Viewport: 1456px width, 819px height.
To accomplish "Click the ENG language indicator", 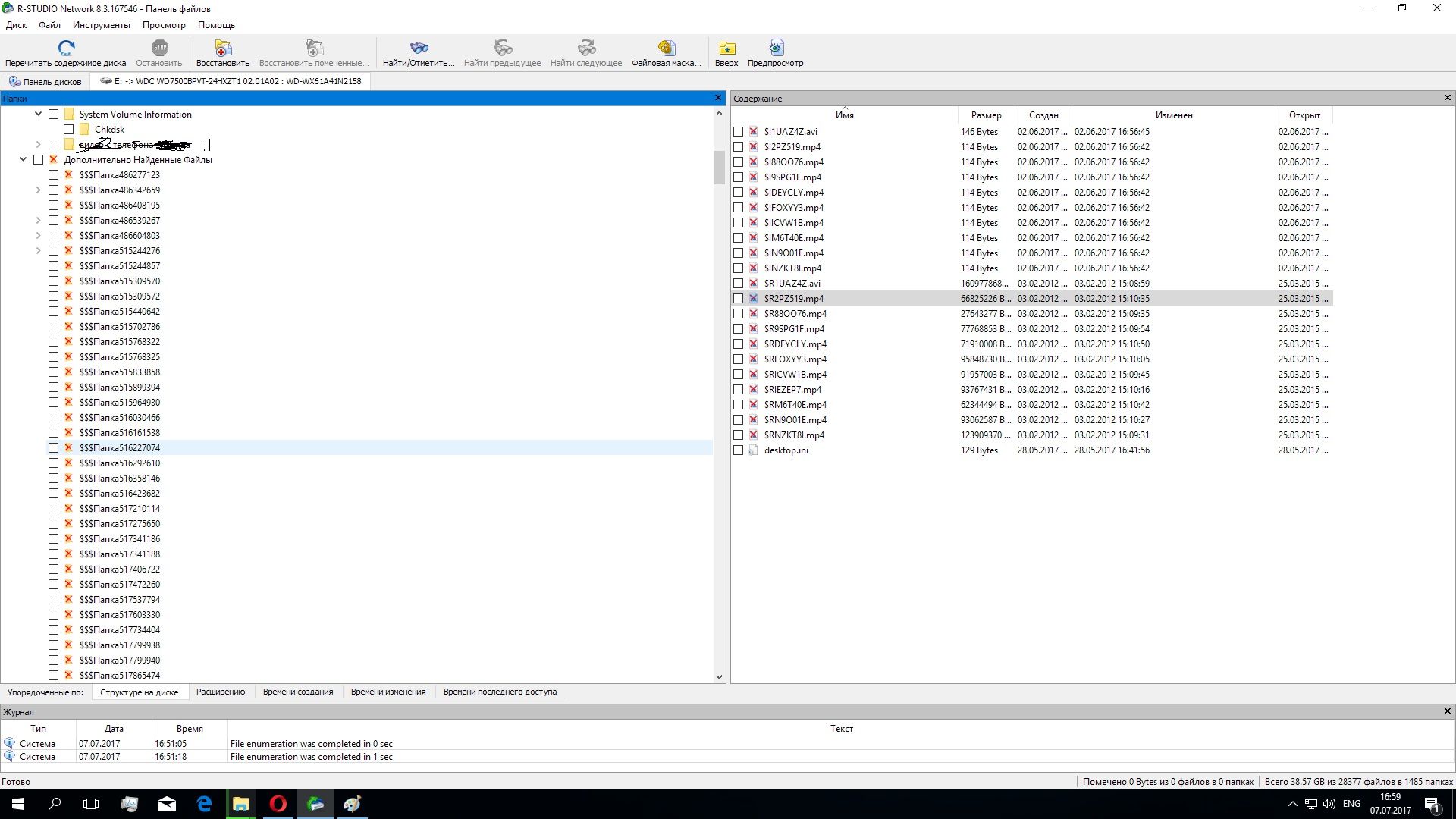I will tap(1351, 804).
